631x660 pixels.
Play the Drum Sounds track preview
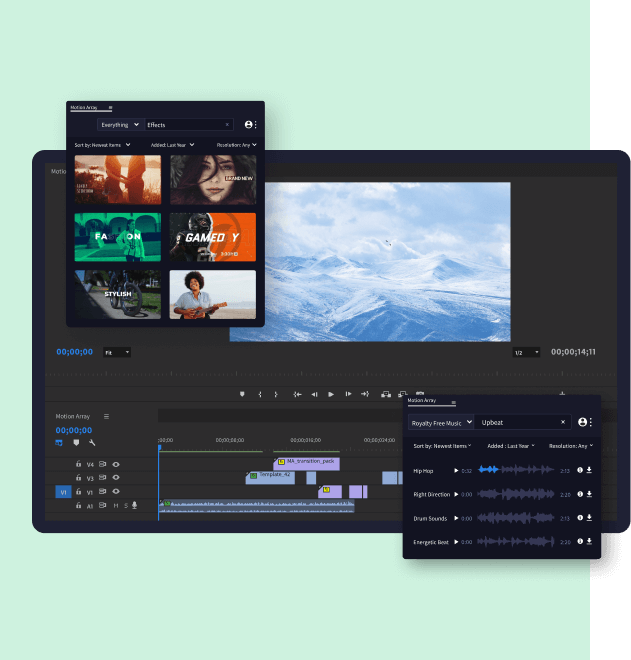click(x=457, y=518)
